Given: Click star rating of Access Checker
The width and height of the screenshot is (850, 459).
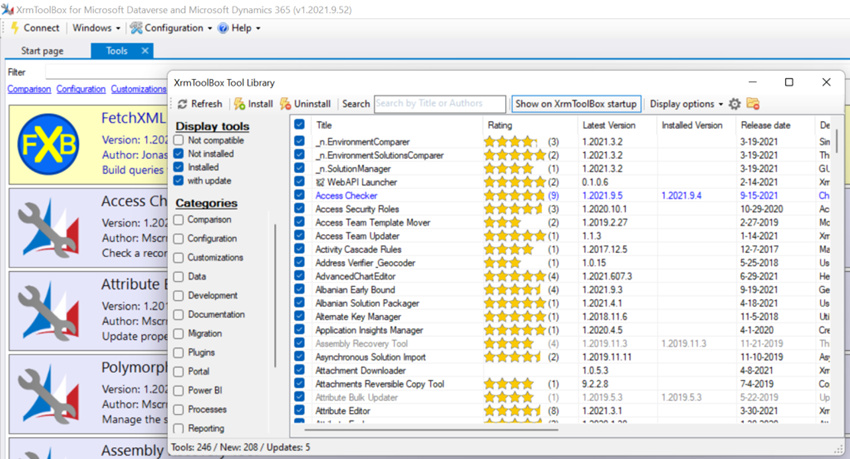Looking at the screenshot, I should coord(514,196).
